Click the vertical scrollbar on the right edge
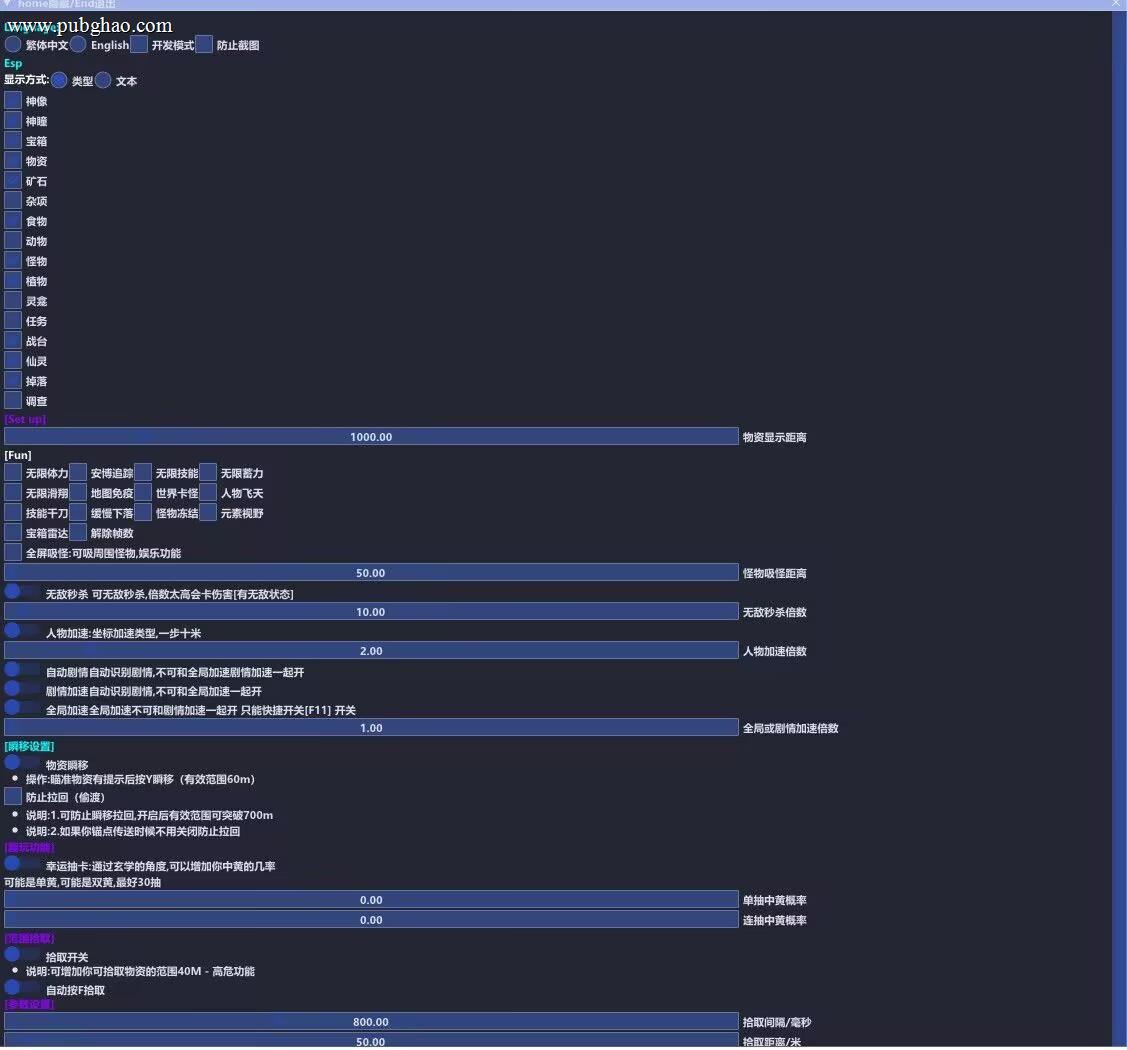The width and height of the screenshot is (1127, 1050). (x=1120, y=528)
